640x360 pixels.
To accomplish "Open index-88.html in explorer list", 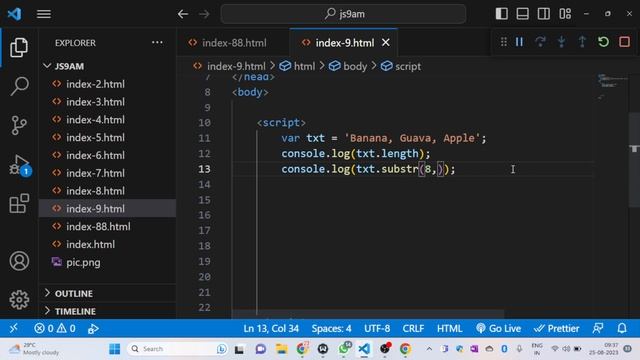I will (x=107, y=227).
